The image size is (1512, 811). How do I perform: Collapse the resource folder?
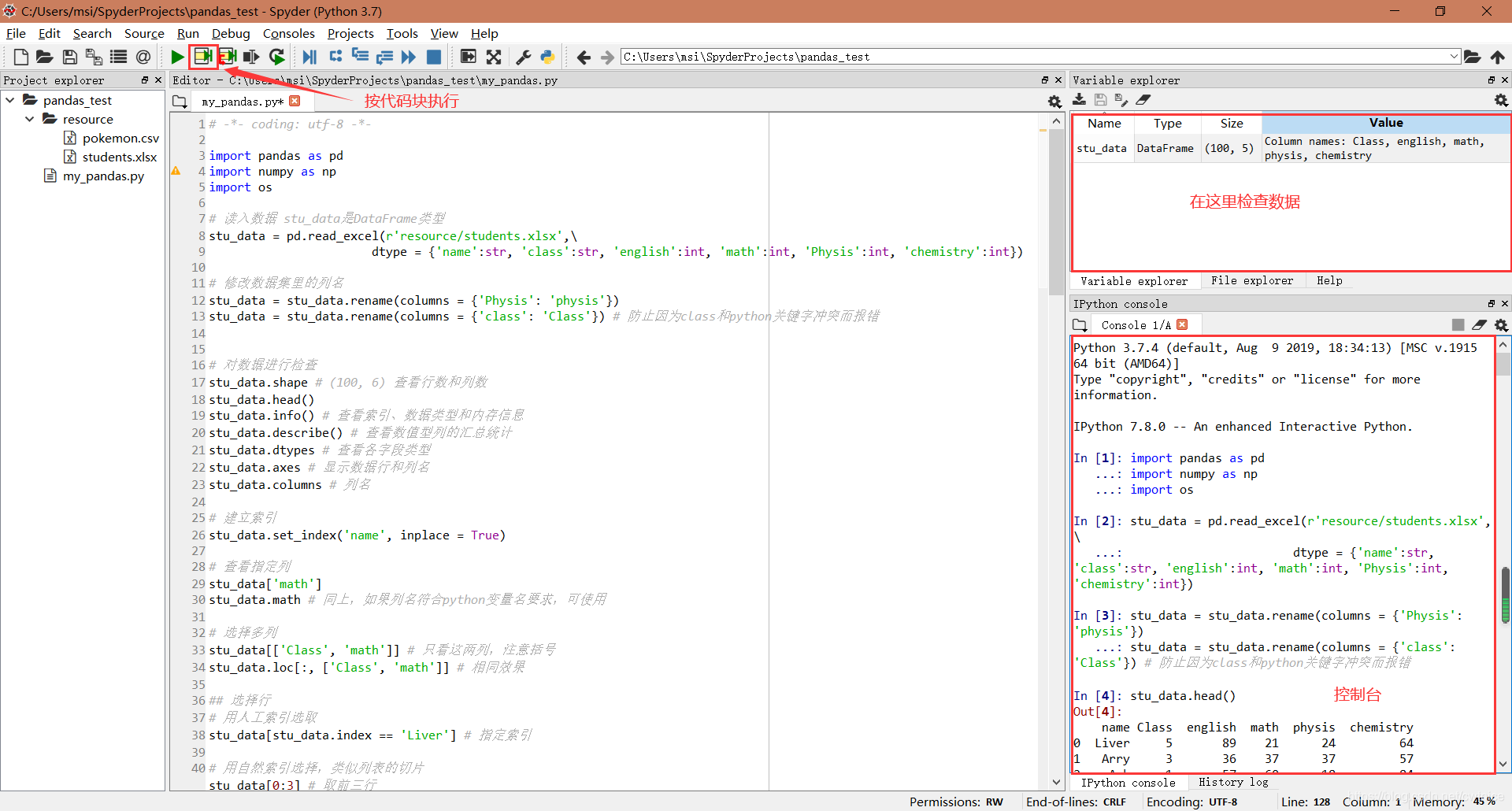pos(30,119)
